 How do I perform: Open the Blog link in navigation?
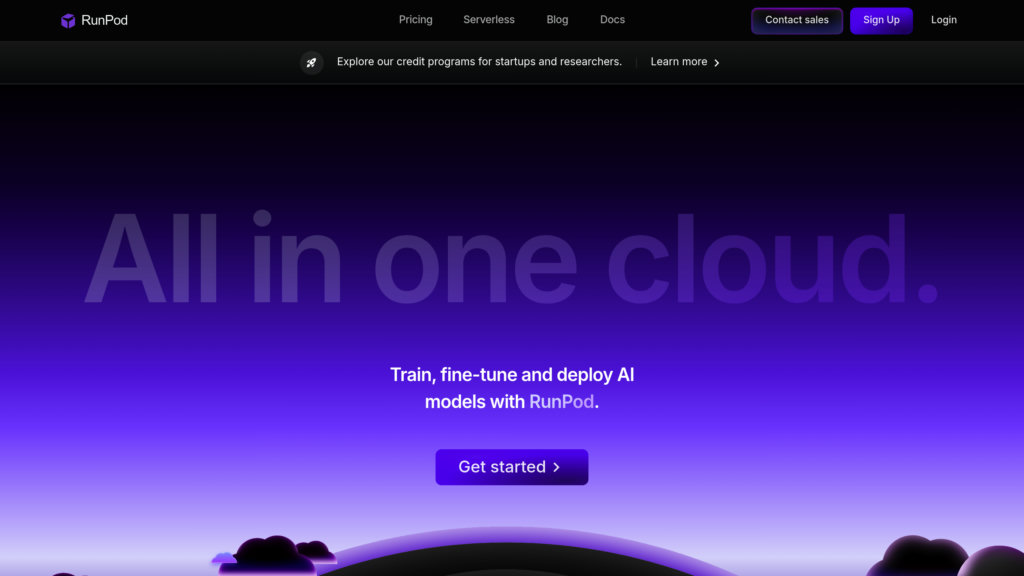(x=557, y=20)
